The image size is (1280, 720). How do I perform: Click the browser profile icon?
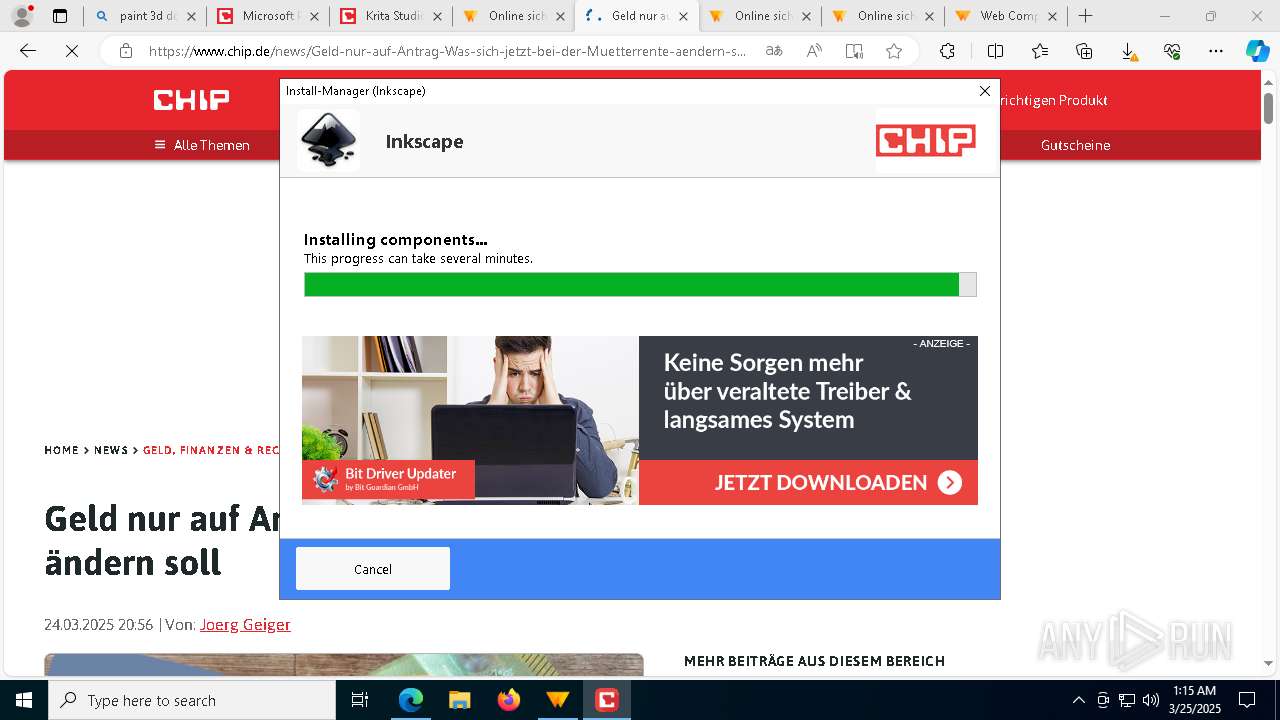(22, 16)
